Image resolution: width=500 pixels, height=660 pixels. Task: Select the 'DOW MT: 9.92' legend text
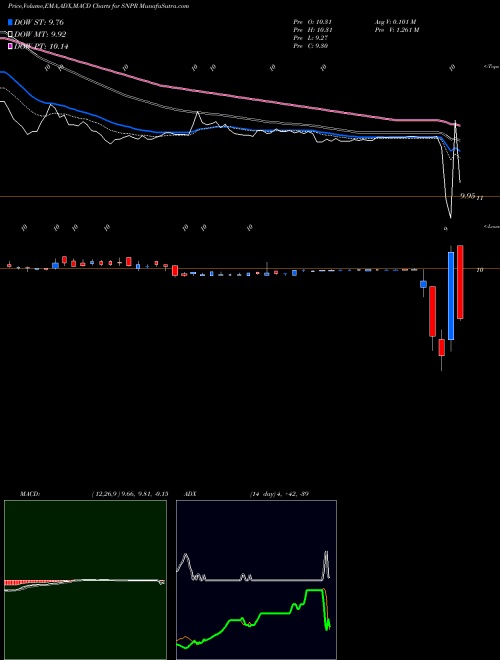(x=40, y=35)
